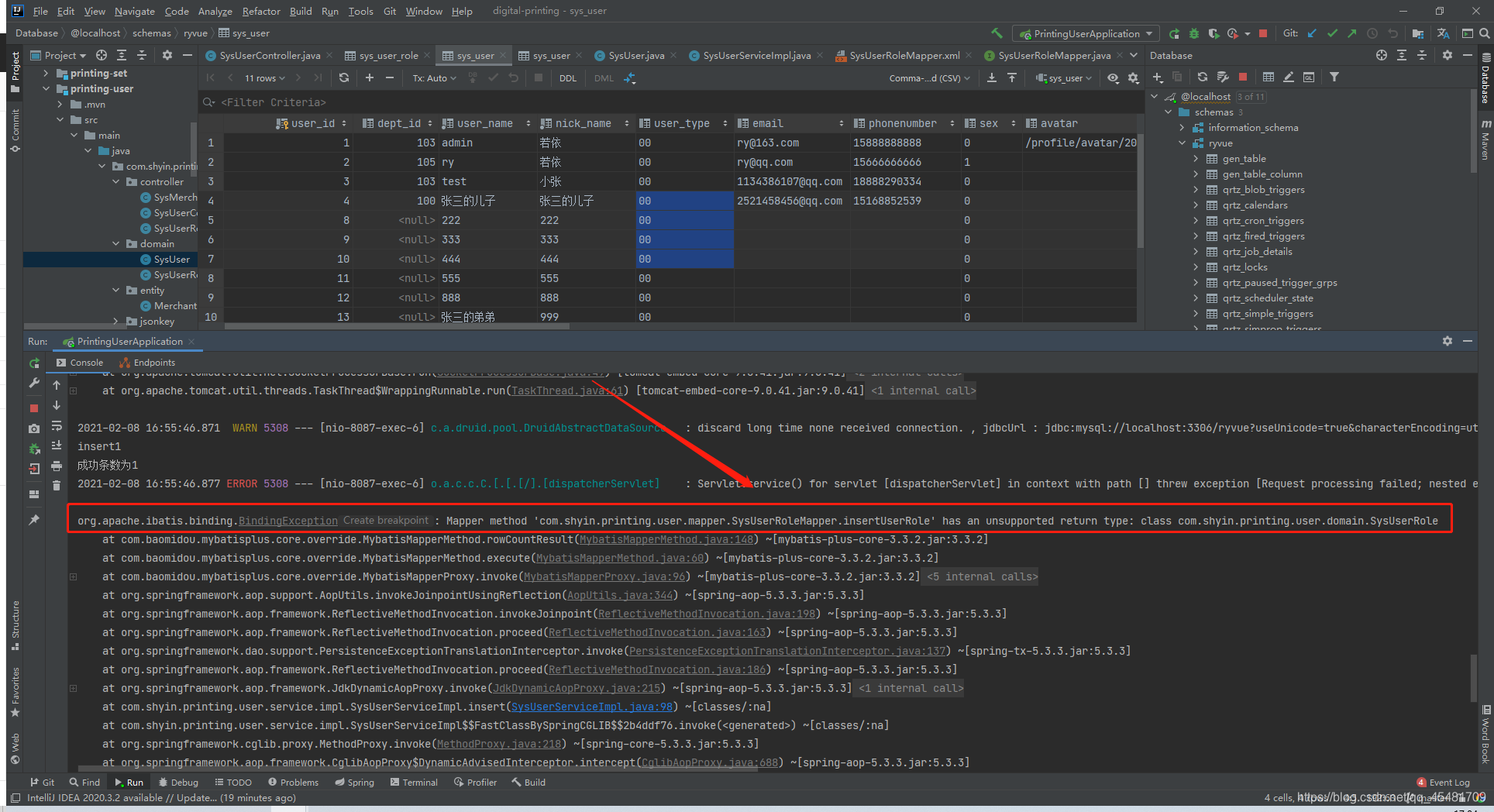Click Git update project blue arrow

(x=1312, y=33)
